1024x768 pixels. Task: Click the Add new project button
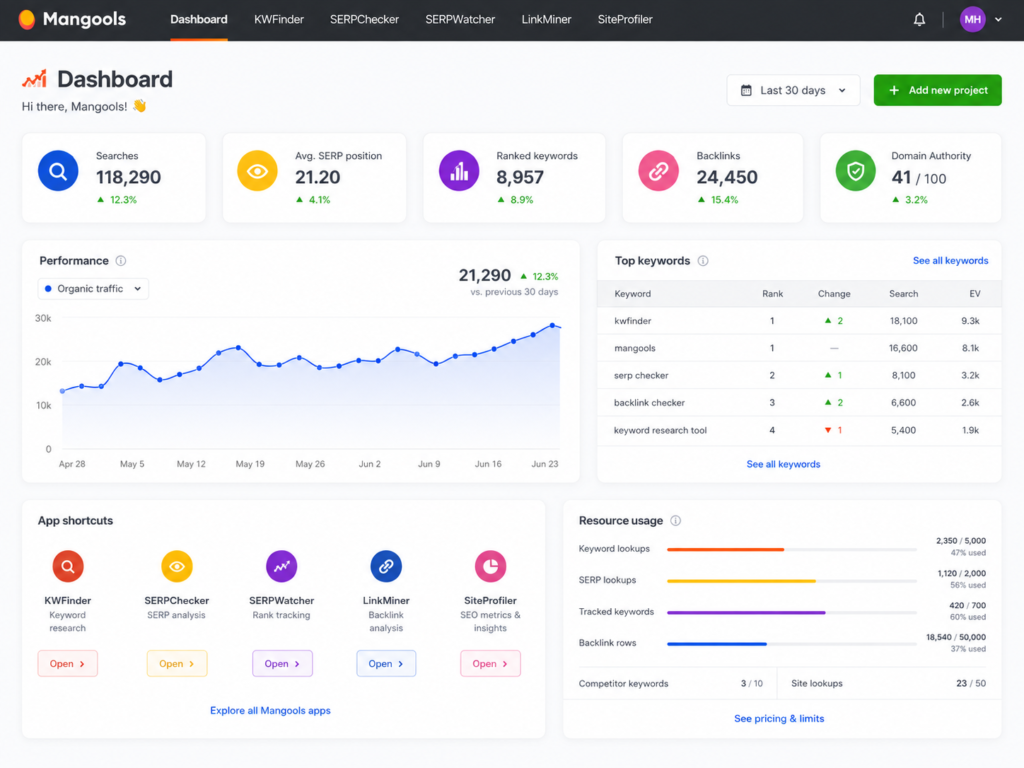pos(937,90)
